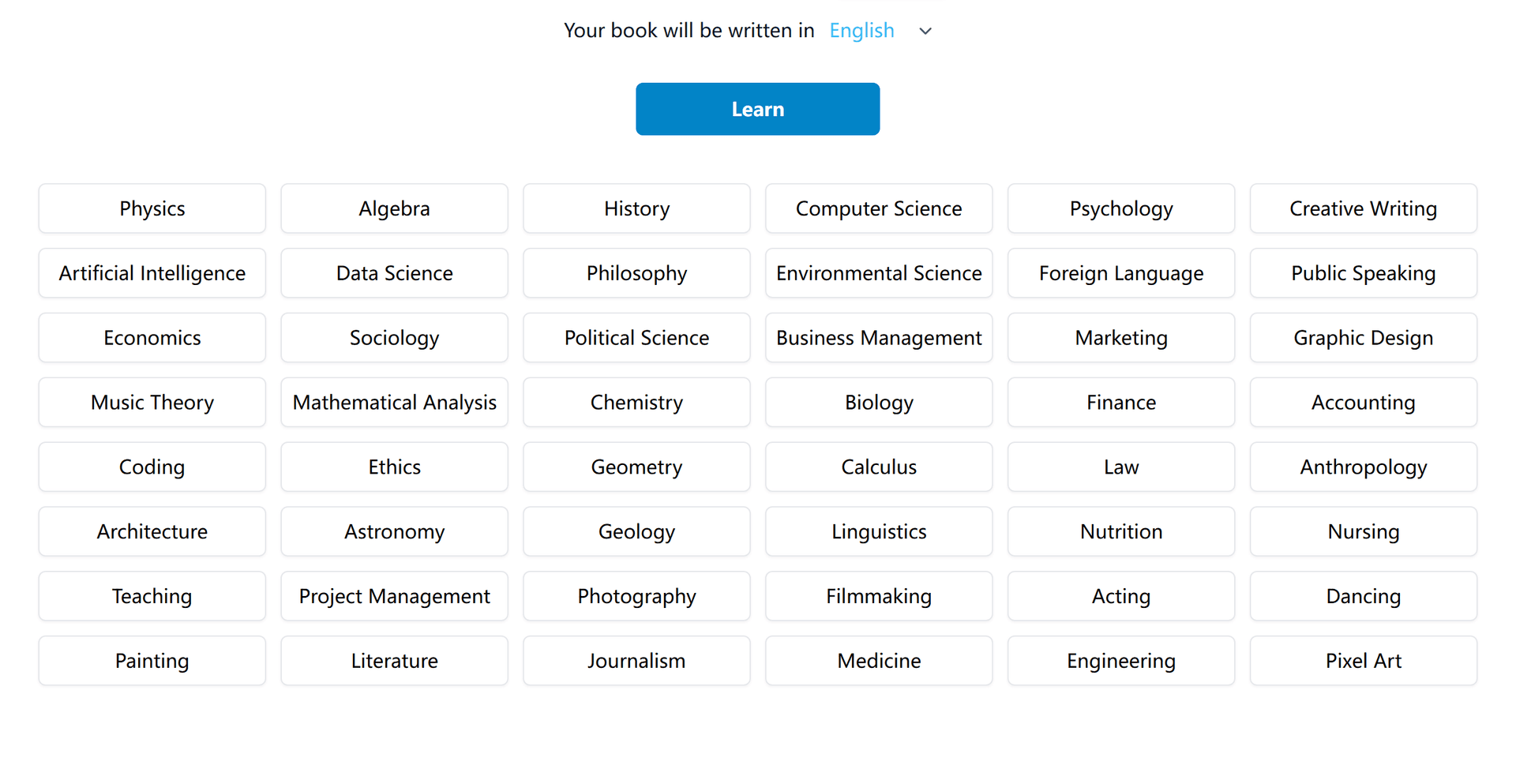Viewport: 1516px width, 784px height.
Task: Select the Political Science topic
Action: [636, 338]
